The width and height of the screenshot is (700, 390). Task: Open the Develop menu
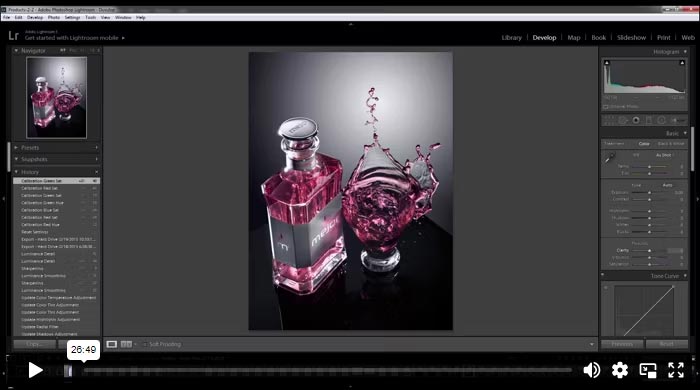pos(35,17)
